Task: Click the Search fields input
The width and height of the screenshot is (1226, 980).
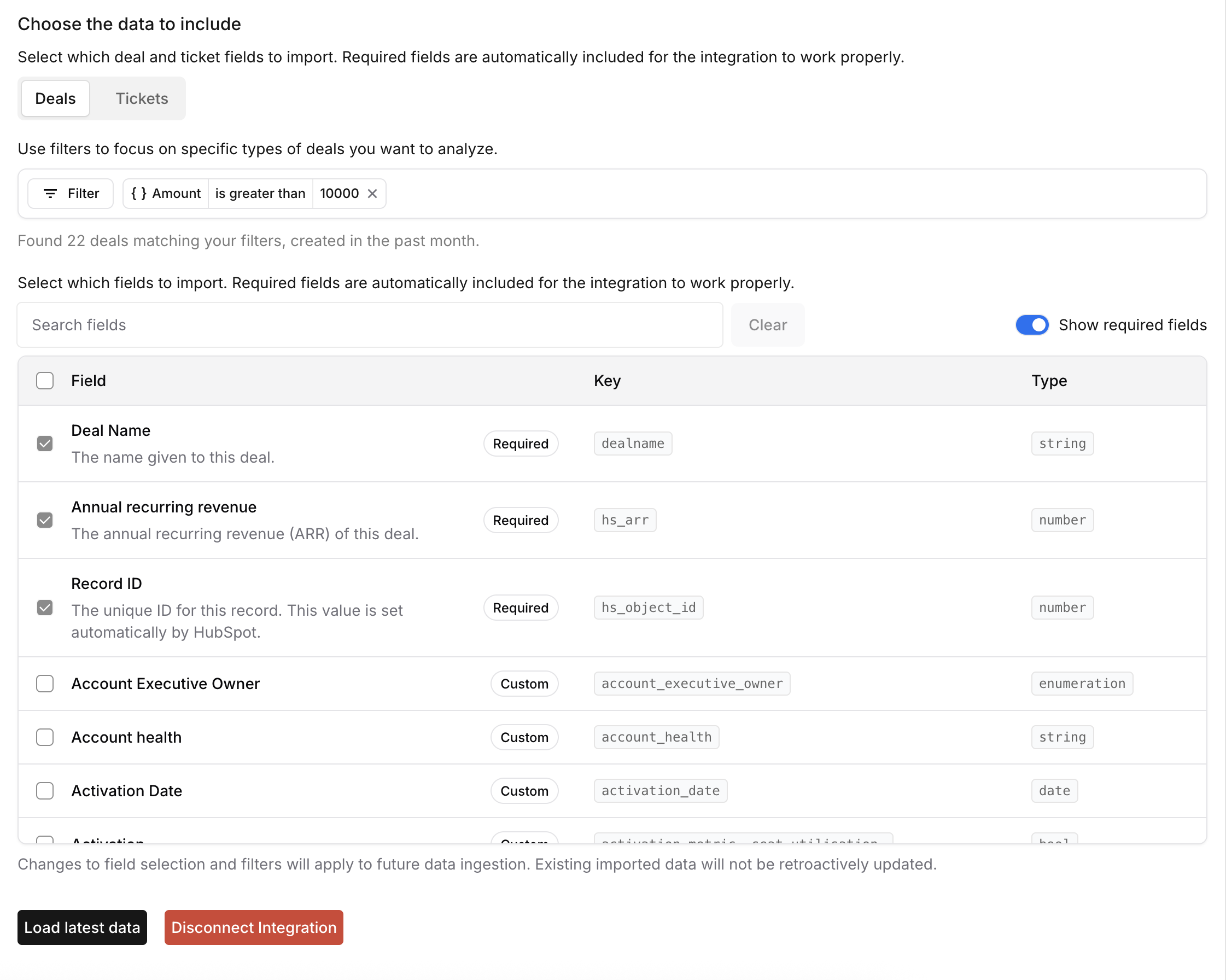Action: coord(370,325)
